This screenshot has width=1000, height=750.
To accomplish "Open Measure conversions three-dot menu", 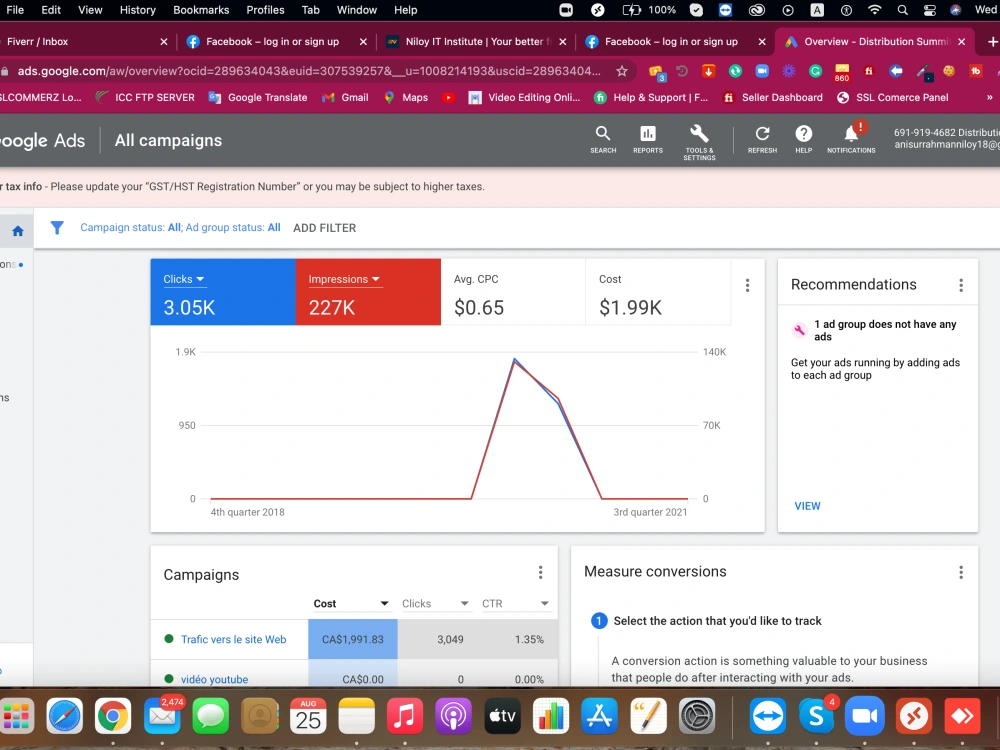I will 961,572.
